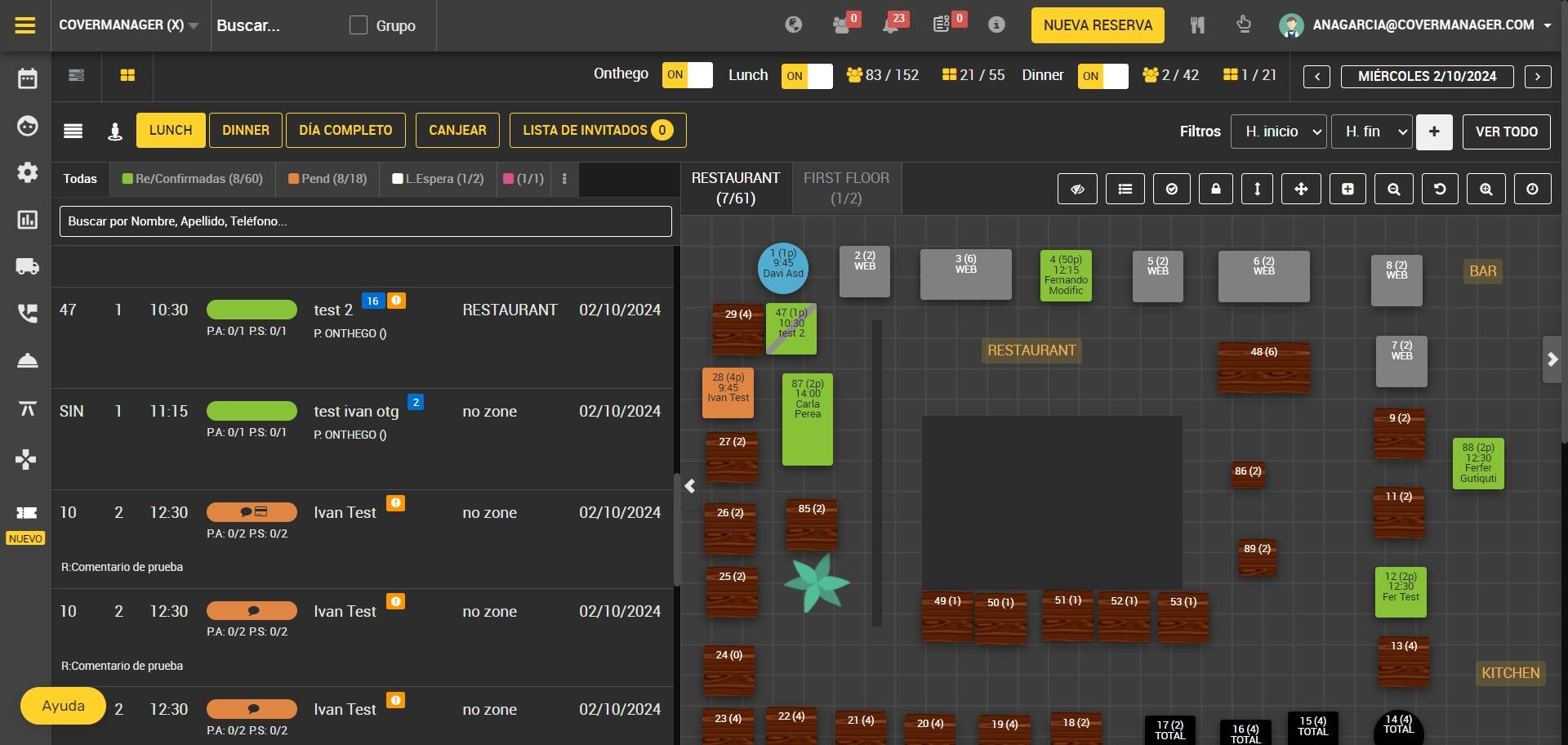Open the hamburger main menu

[x=25, y=25]
